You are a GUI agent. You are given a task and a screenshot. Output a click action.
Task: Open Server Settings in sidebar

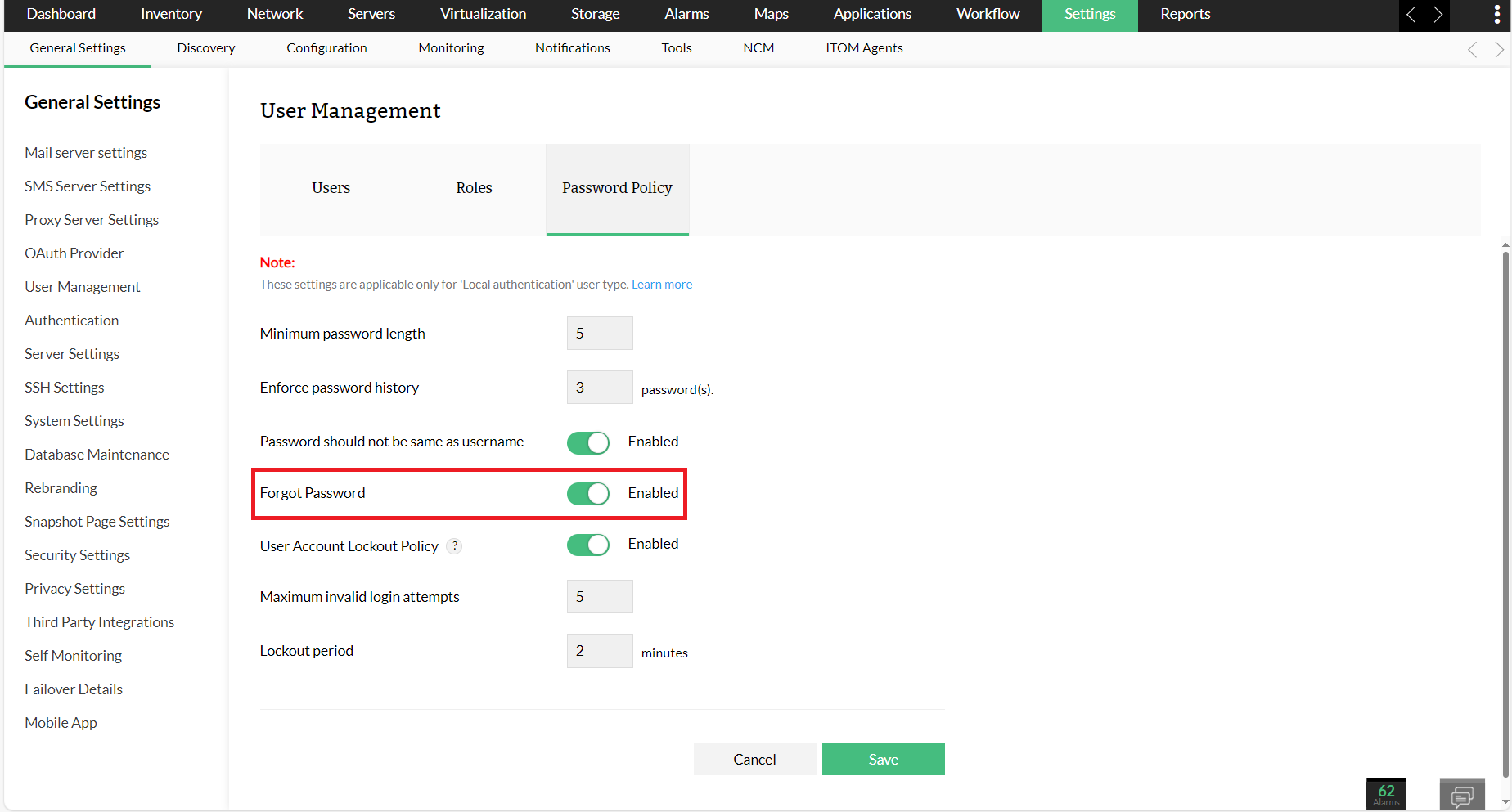(72, 354)
